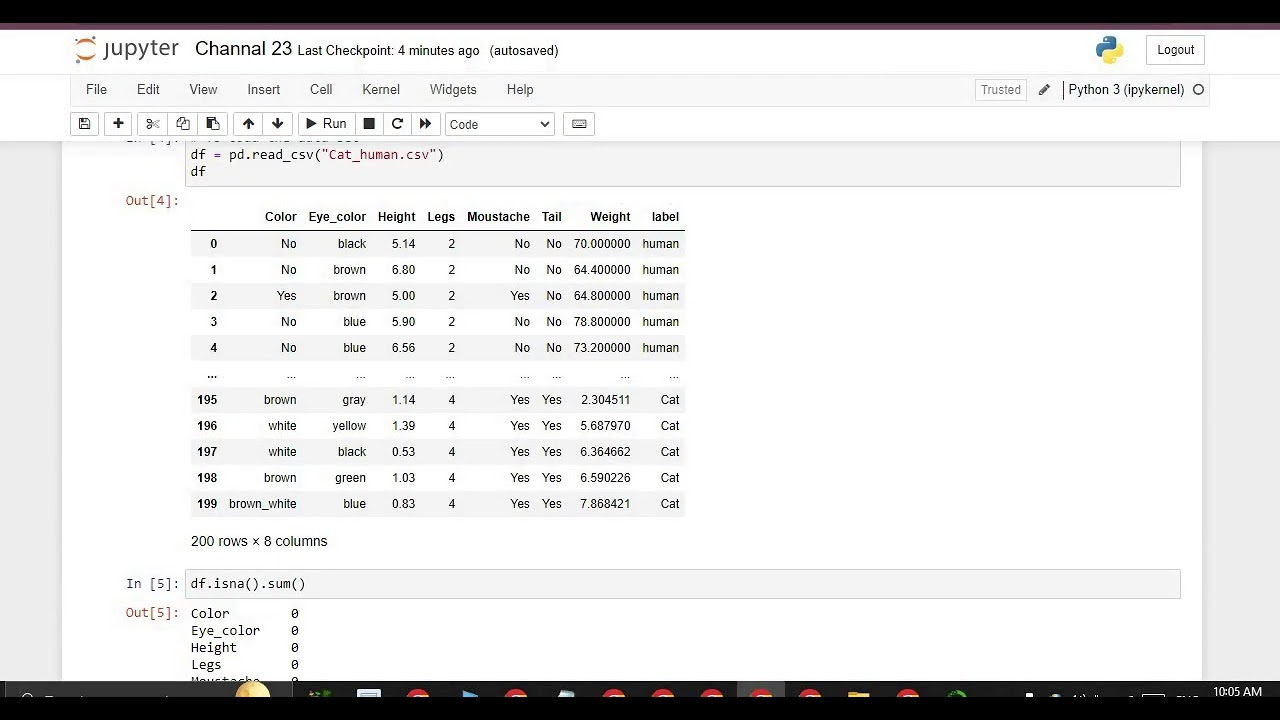Click the 200 rows × 8 columns summary

coord(259,541)
